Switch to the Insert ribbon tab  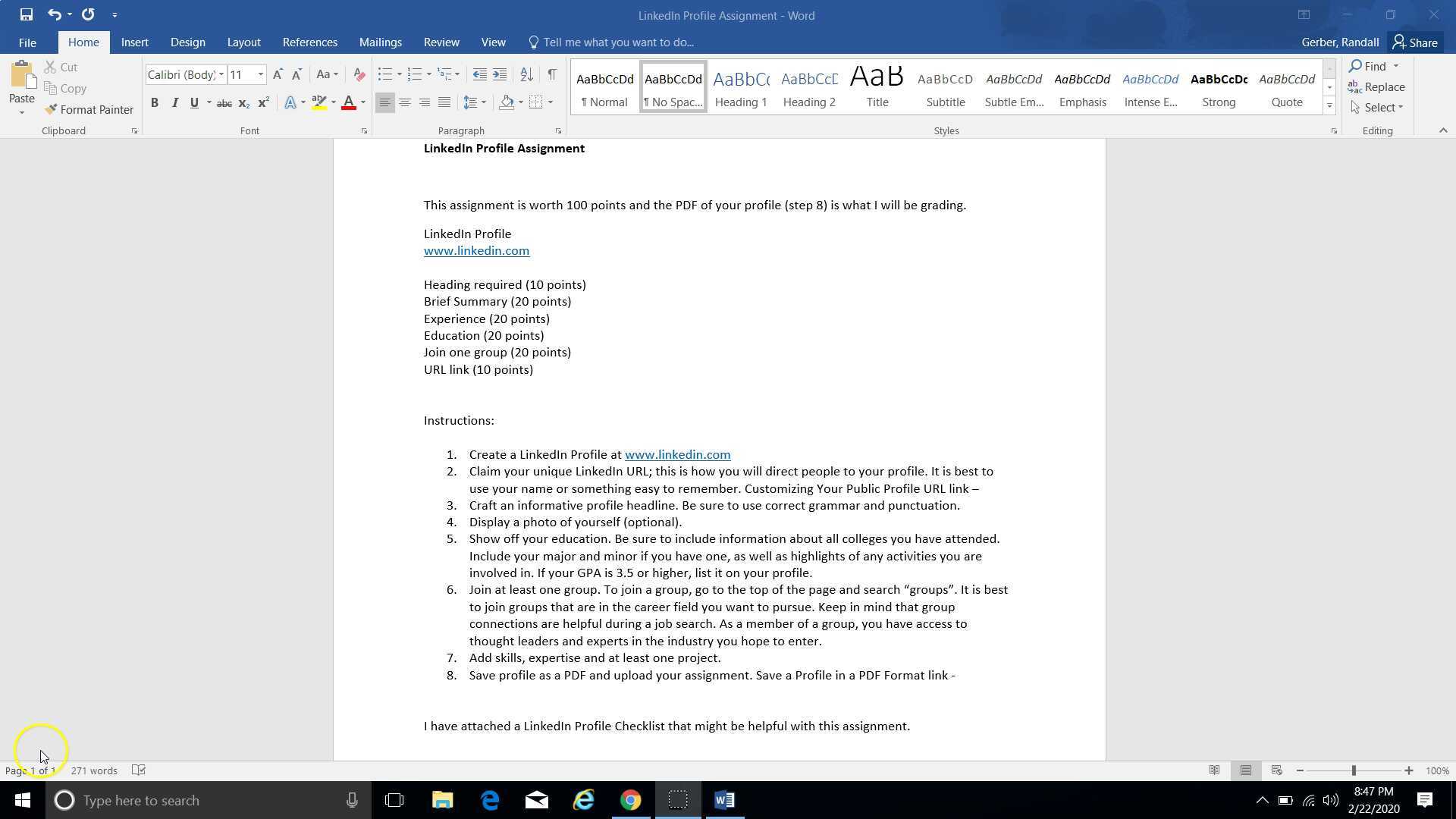(134, 42)
